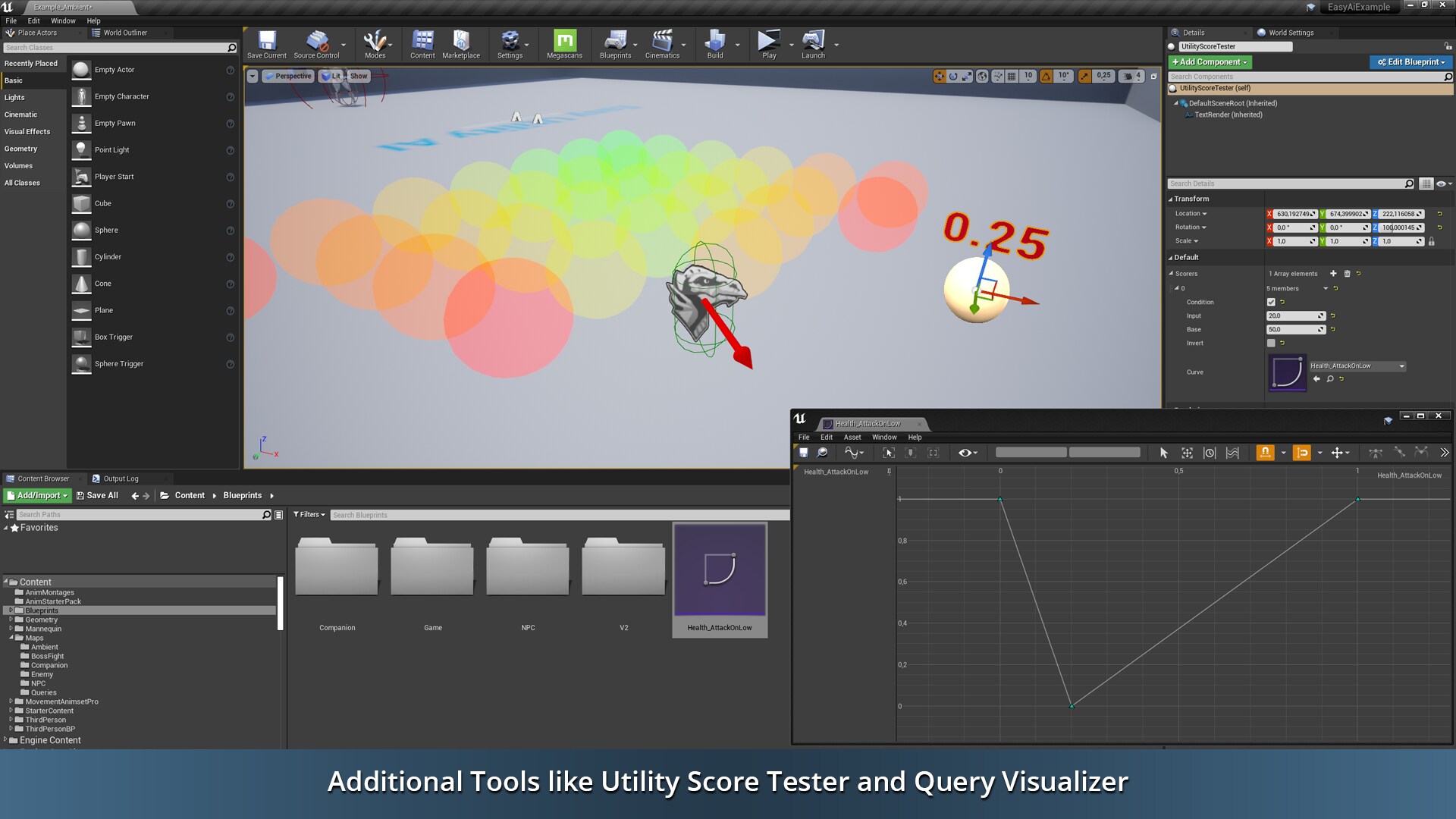Expand the Engine Content tree folder
1456x819 pixels.
(x=6, y=740)
